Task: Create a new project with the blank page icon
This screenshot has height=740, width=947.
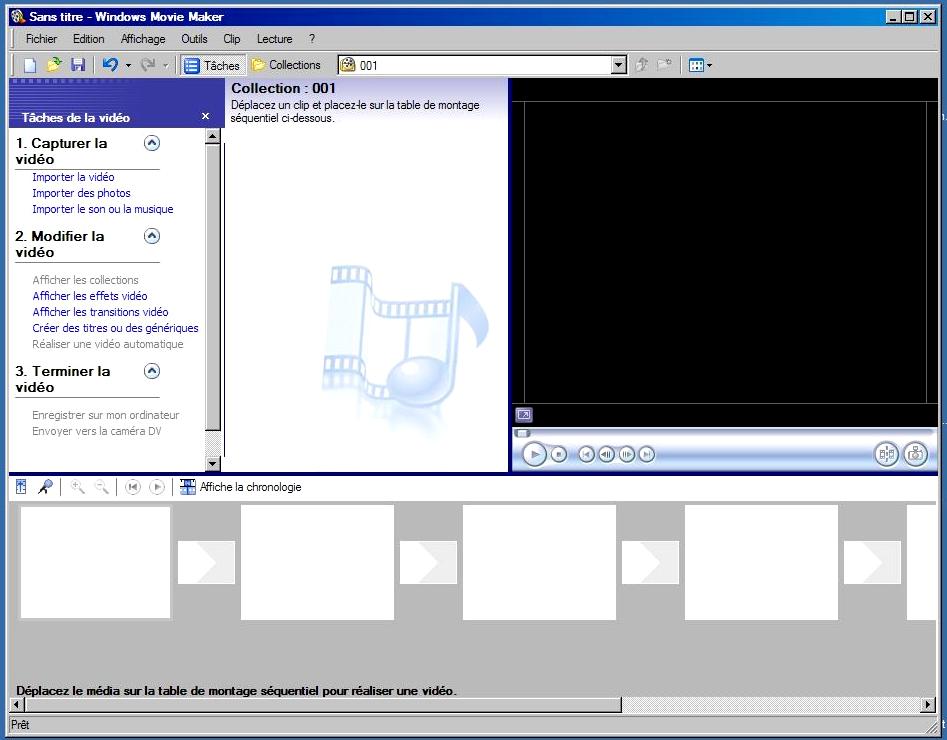Action: 30,65
